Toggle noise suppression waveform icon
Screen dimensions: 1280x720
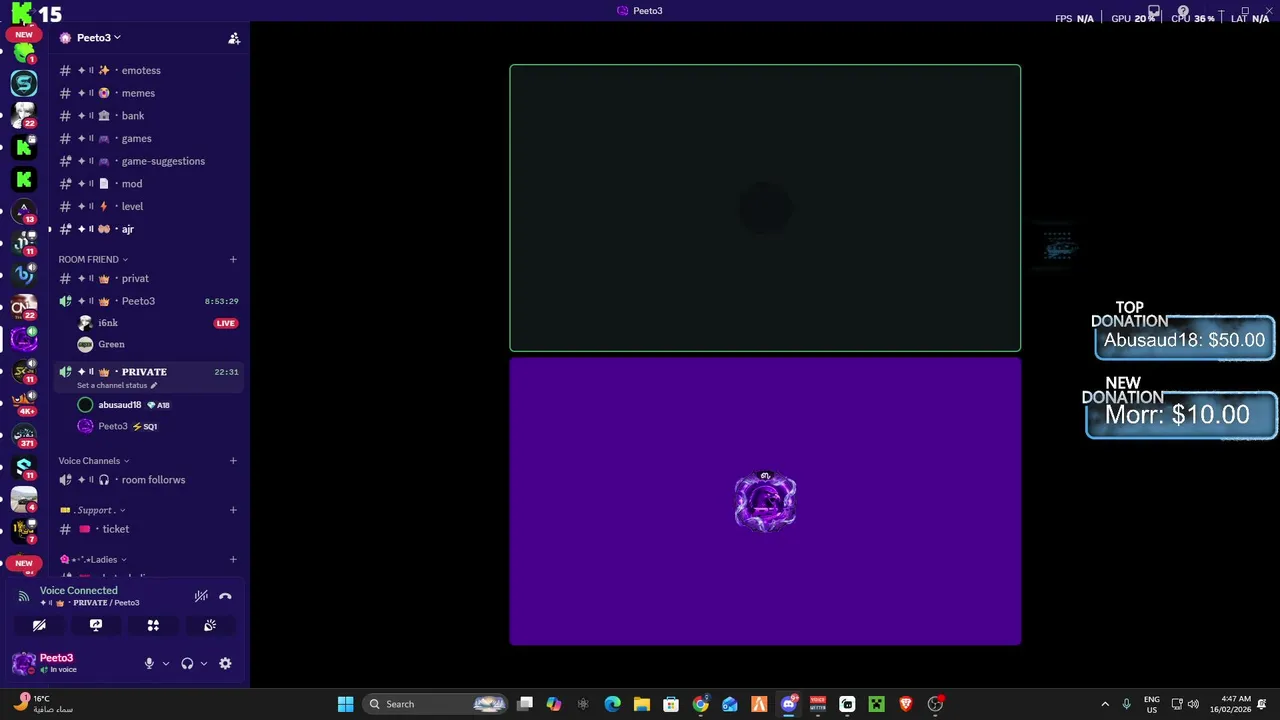[201, 596]
